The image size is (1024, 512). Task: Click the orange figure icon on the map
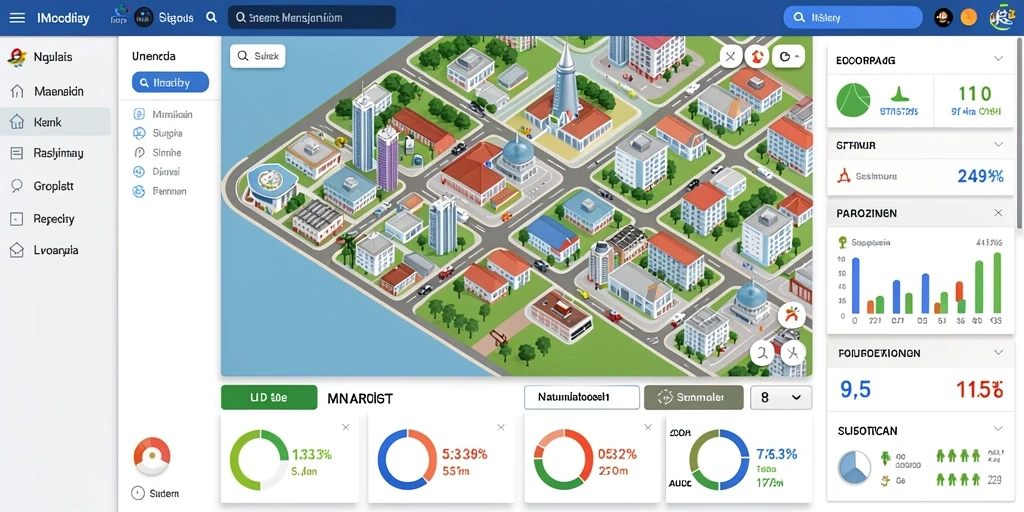tap(792, 316)
